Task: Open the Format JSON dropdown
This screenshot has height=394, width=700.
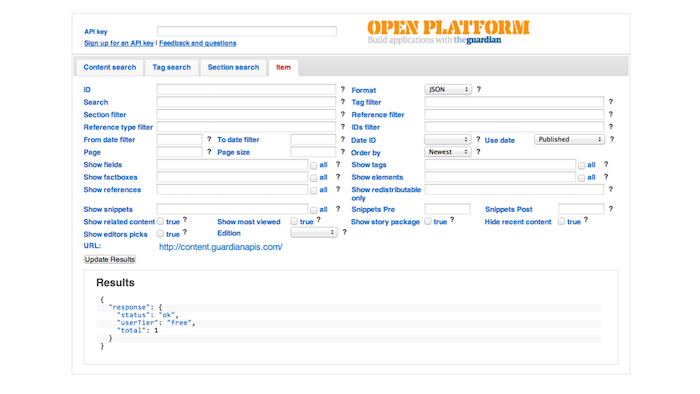Action: [448, 89]
